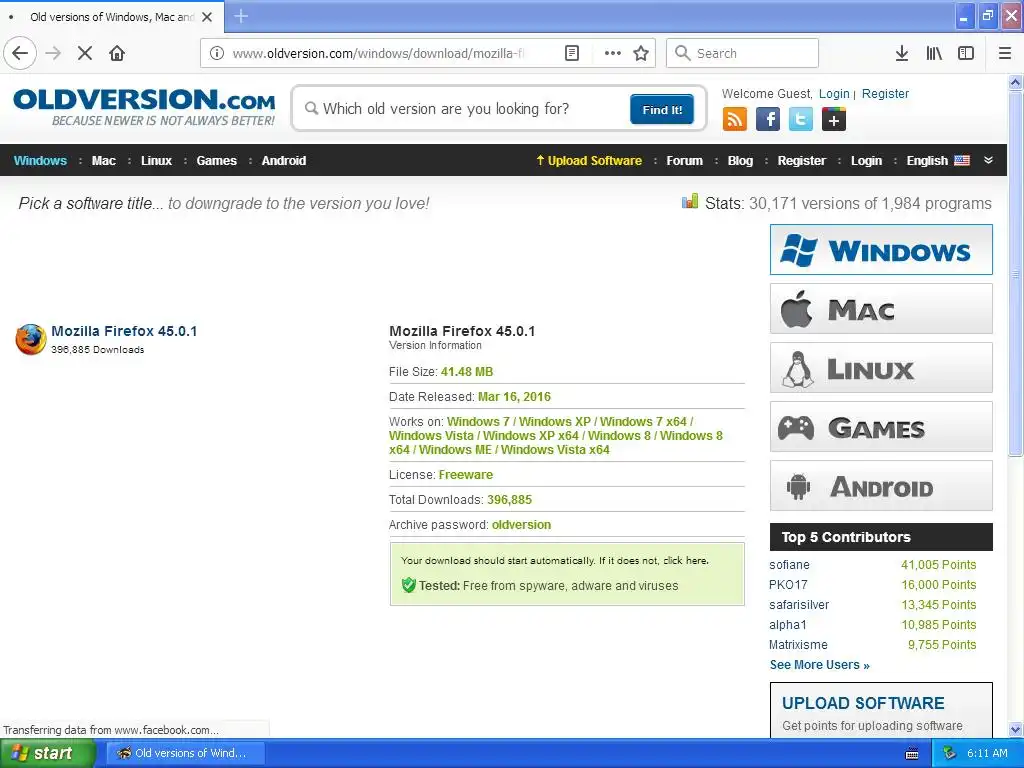The width and height of the screenshot is (1024, 768).
Task: Close the Old versions of Windows tab
Action: pos(207,17)
